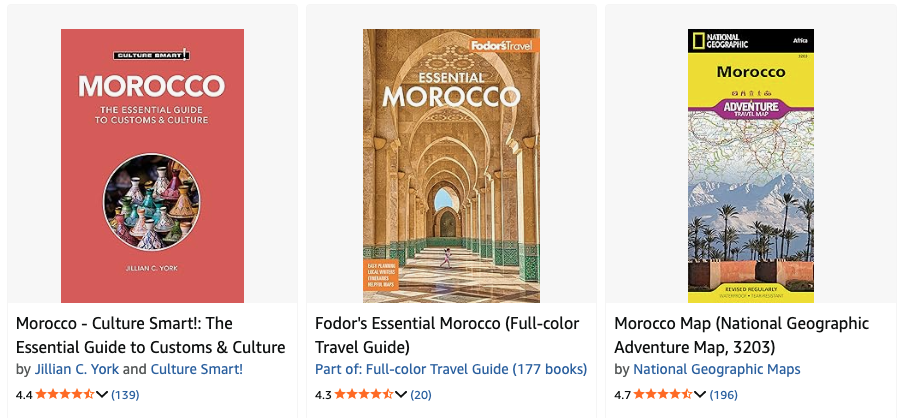Expand rating breakdown for Culture Smart book
Image resolution: width=904 pixels, height=418 pixels.
(x=102, y=394)
